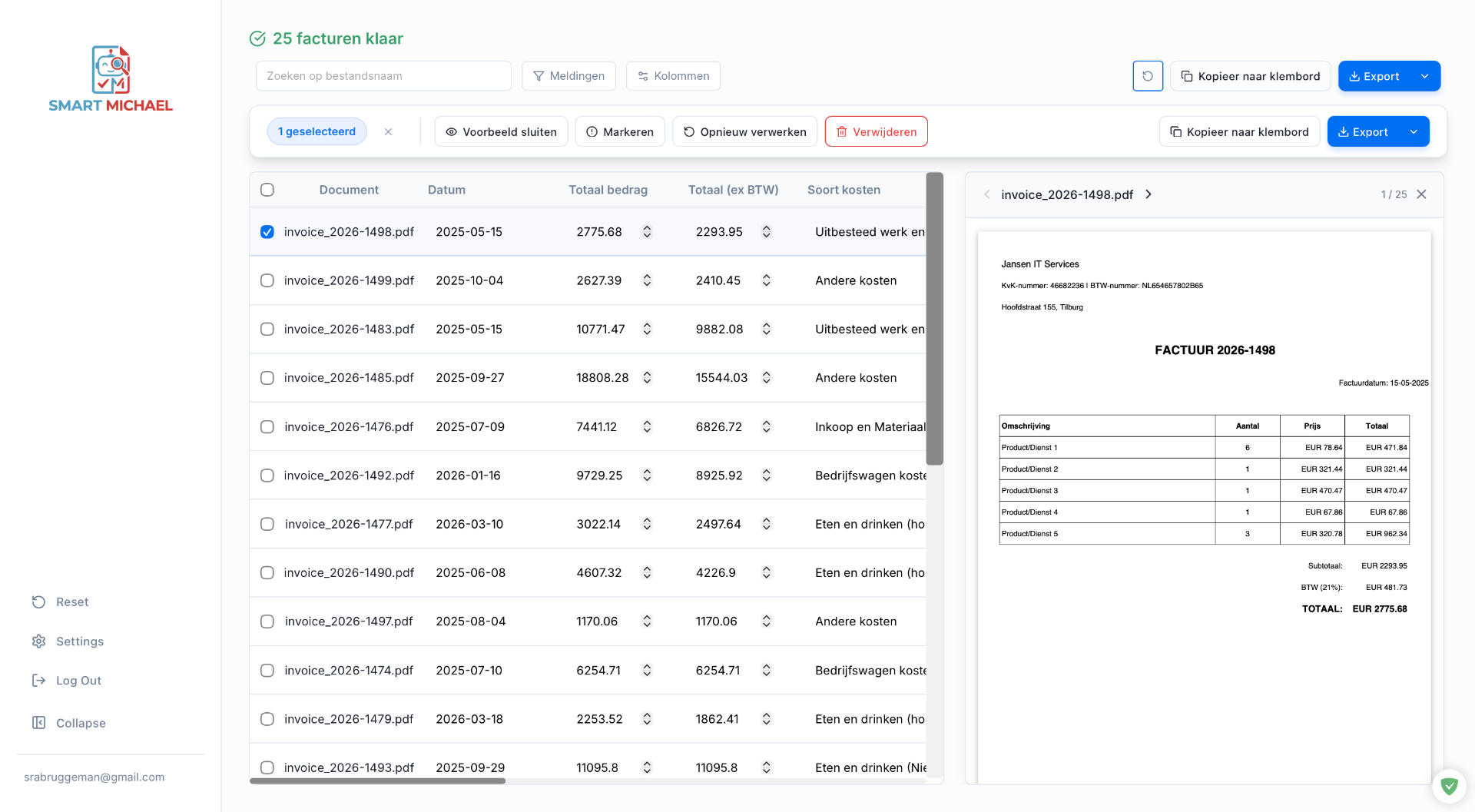Image resolution: width=1475 pixels, height=812 pixels.
Task: Open Reset in the sidebar
Action: coord(60,602)
